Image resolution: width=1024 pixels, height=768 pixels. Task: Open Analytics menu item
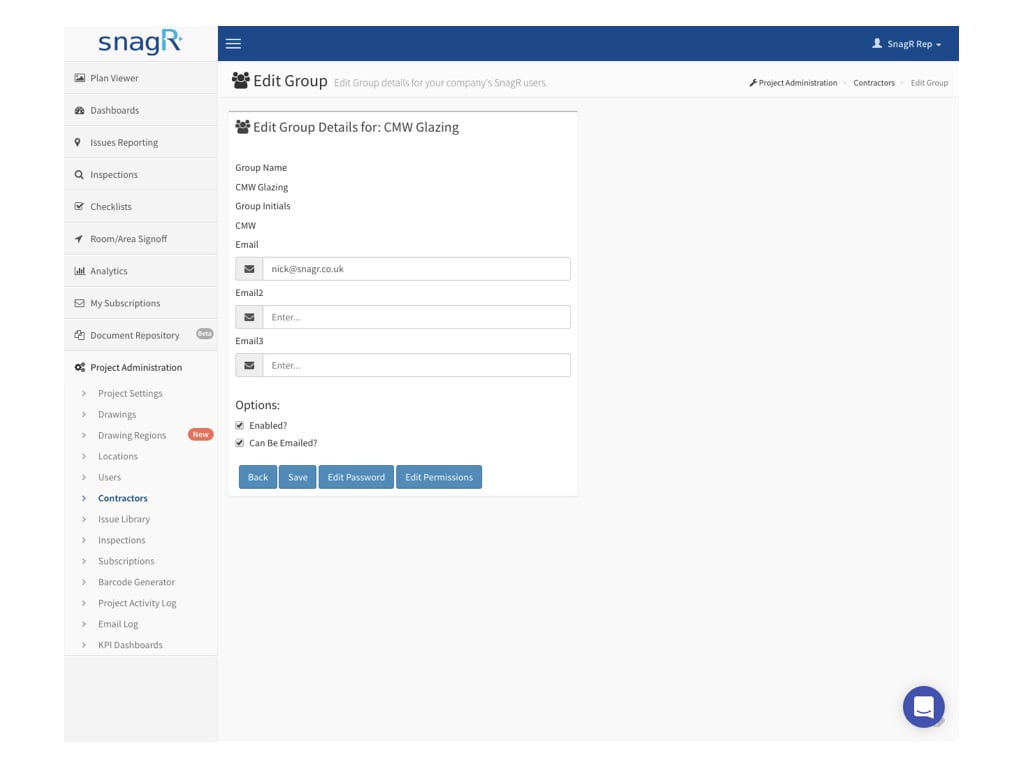140,271
